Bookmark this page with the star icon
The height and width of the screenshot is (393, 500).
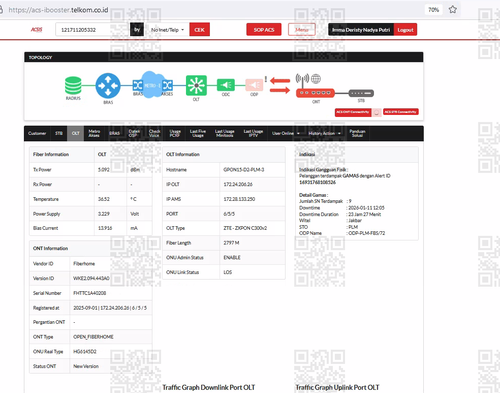pos(452,10)
